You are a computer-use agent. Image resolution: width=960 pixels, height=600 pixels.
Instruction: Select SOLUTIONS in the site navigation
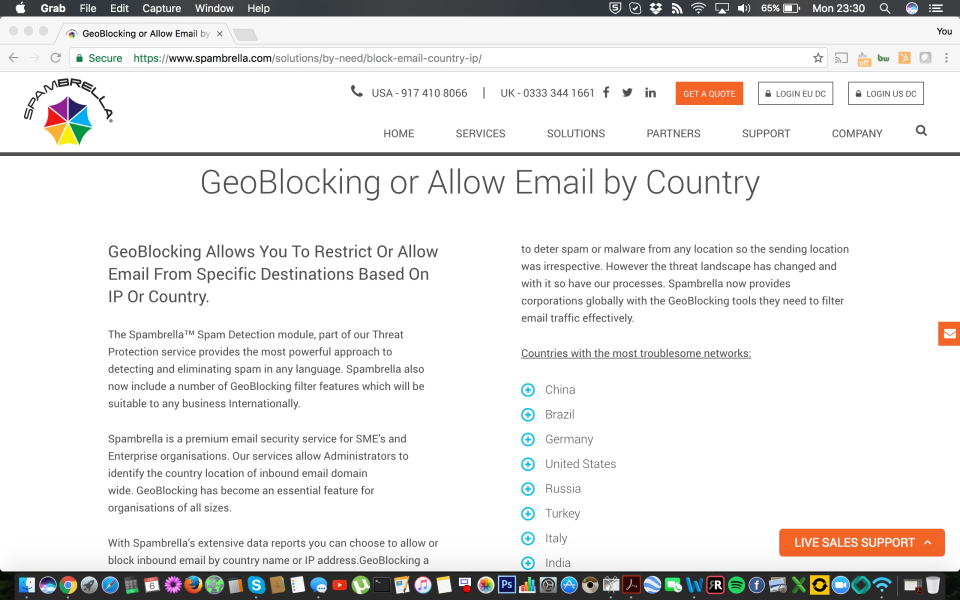575,132
